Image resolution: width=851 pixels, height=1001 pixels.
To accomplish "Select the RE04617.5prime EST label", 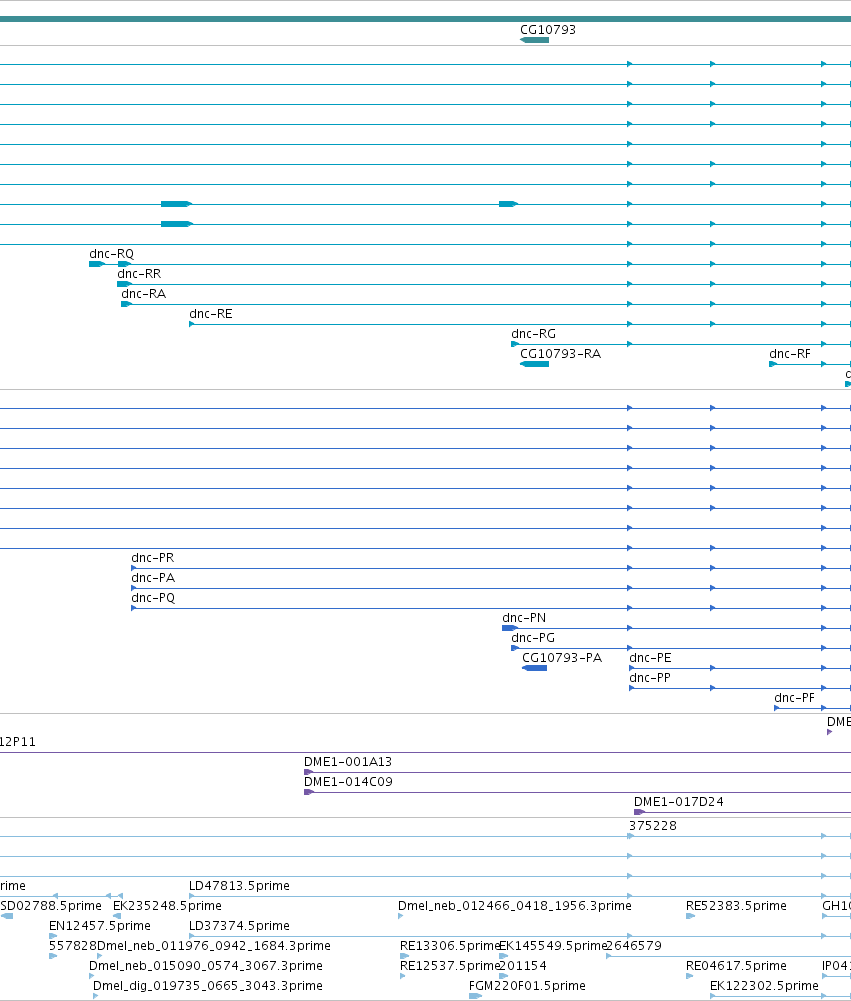I will (x=736, y=966).
